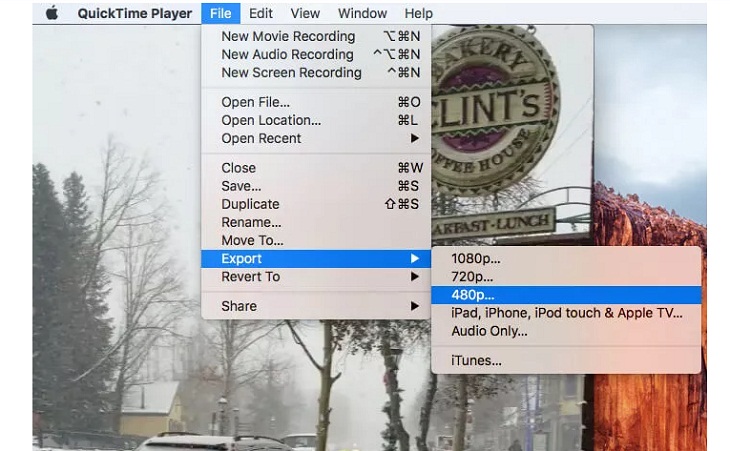This screenshot has width=730, height=451.
Task: Open the Apple menu
Action: pyautogui.click(x=52, y=13)
